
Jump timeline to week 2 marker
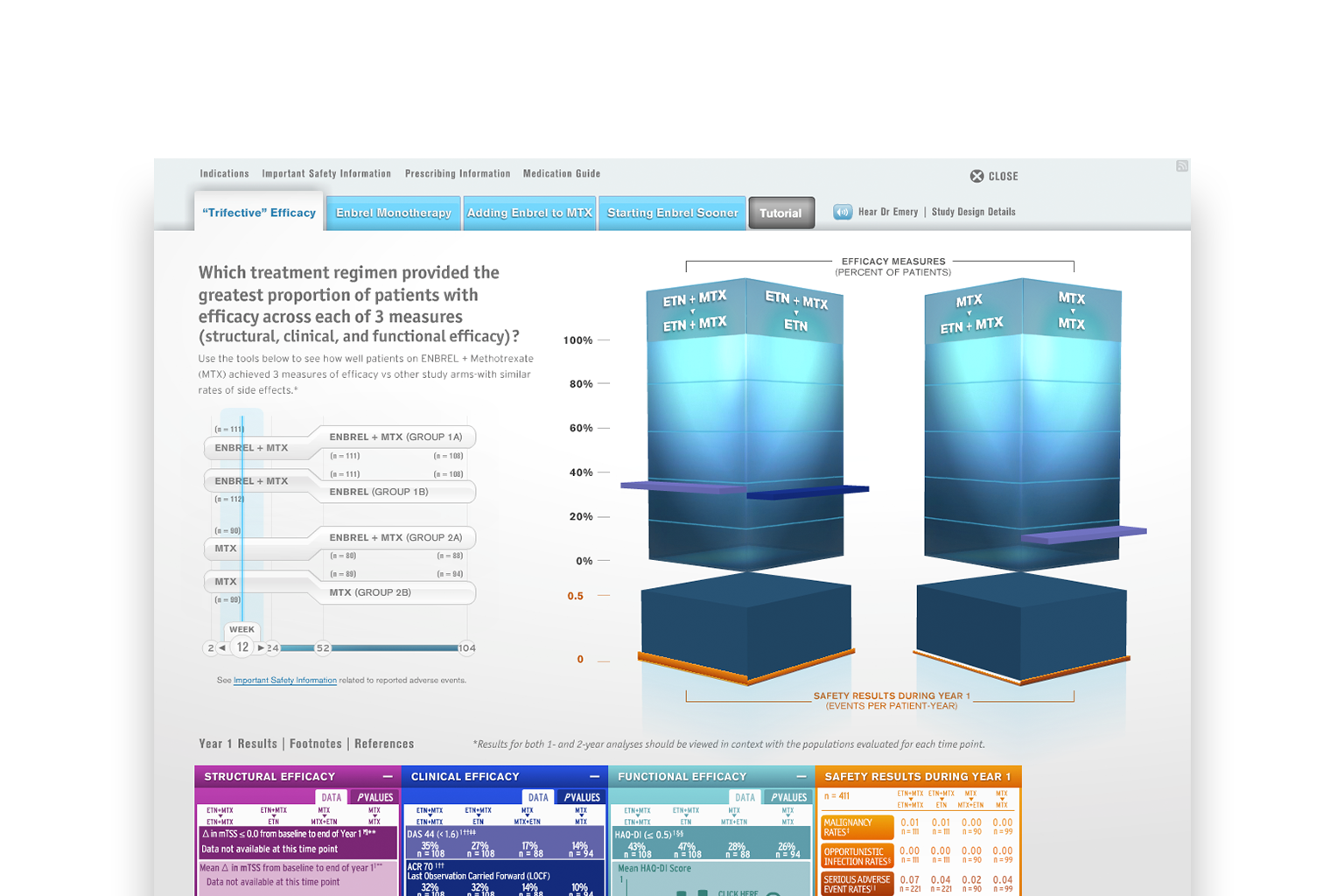tap(210, 648)
